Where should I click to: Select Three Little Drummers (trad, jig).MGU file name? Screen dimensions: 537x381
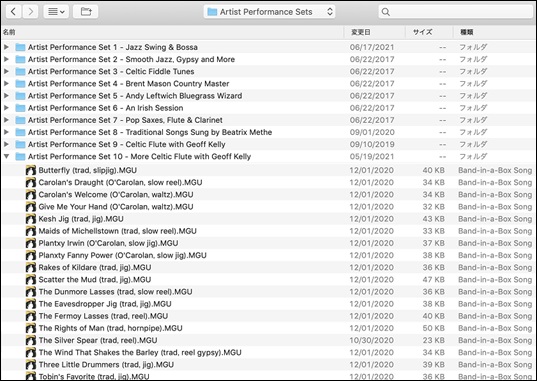(x=106, y=365)
